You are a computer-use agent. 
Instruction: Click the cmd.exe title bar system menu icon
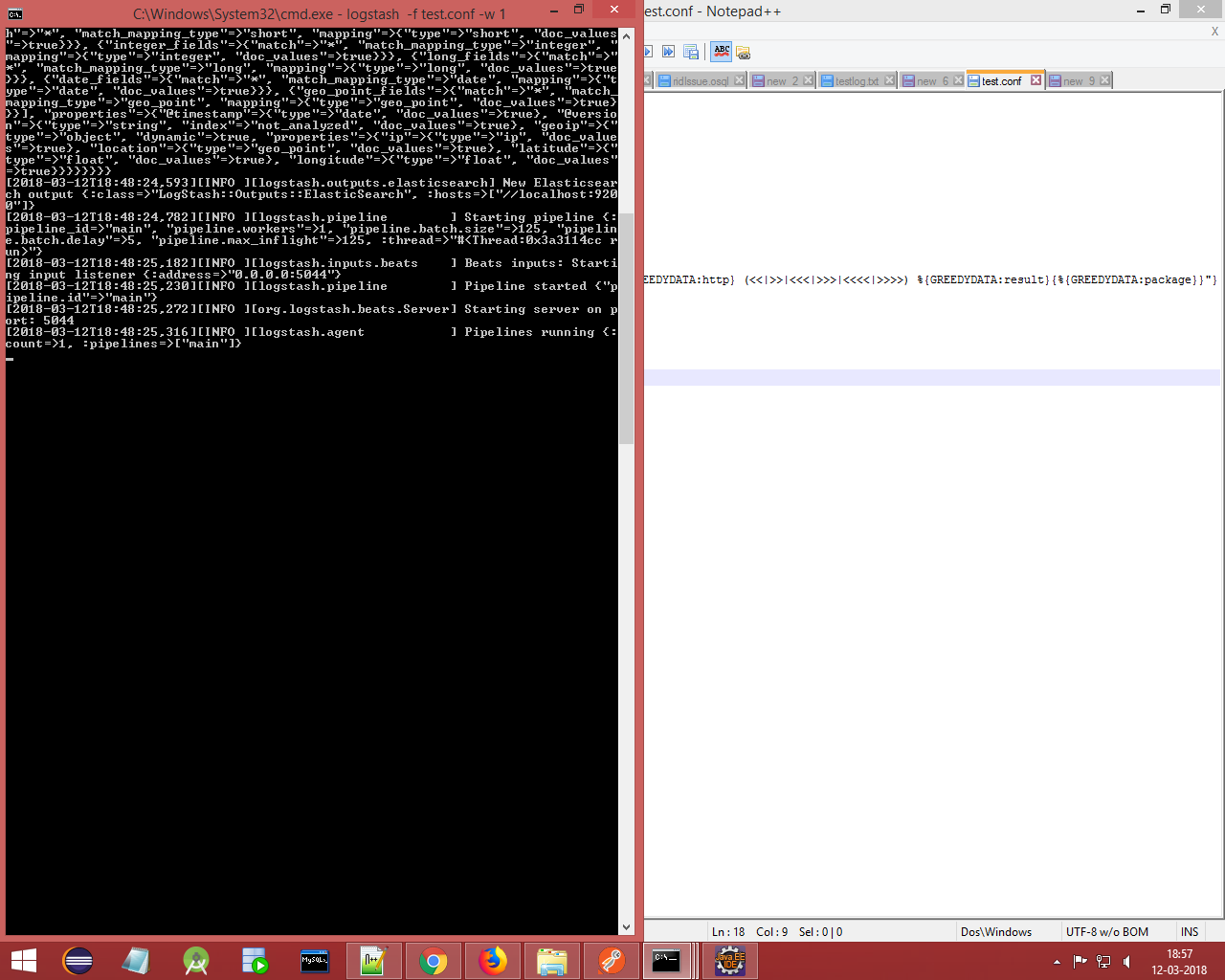click(15, 13)
